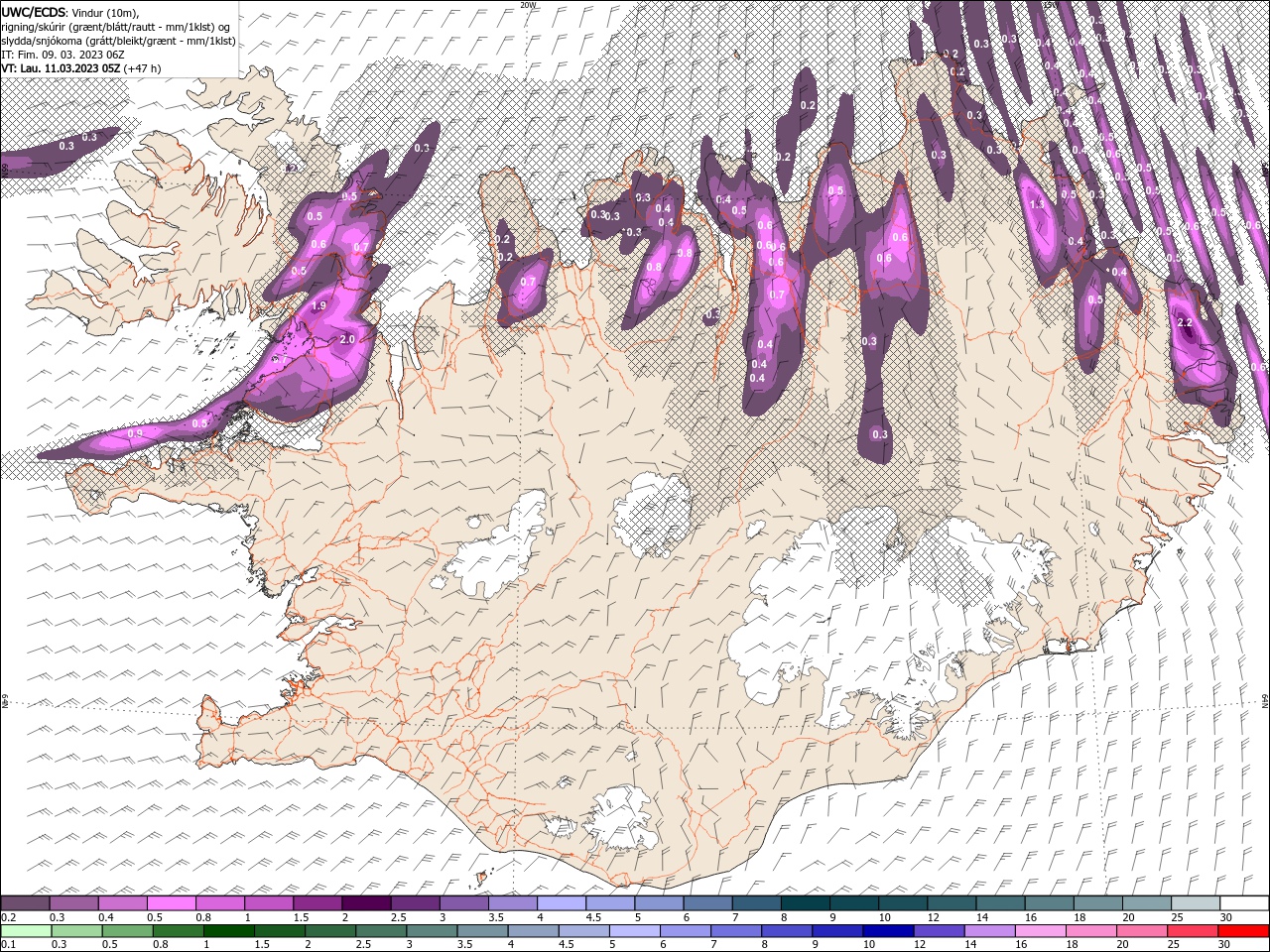Select the snow legend swatch labeled 3.5
This screenshot has height=952, width=1270.
[x=512, y=903]
